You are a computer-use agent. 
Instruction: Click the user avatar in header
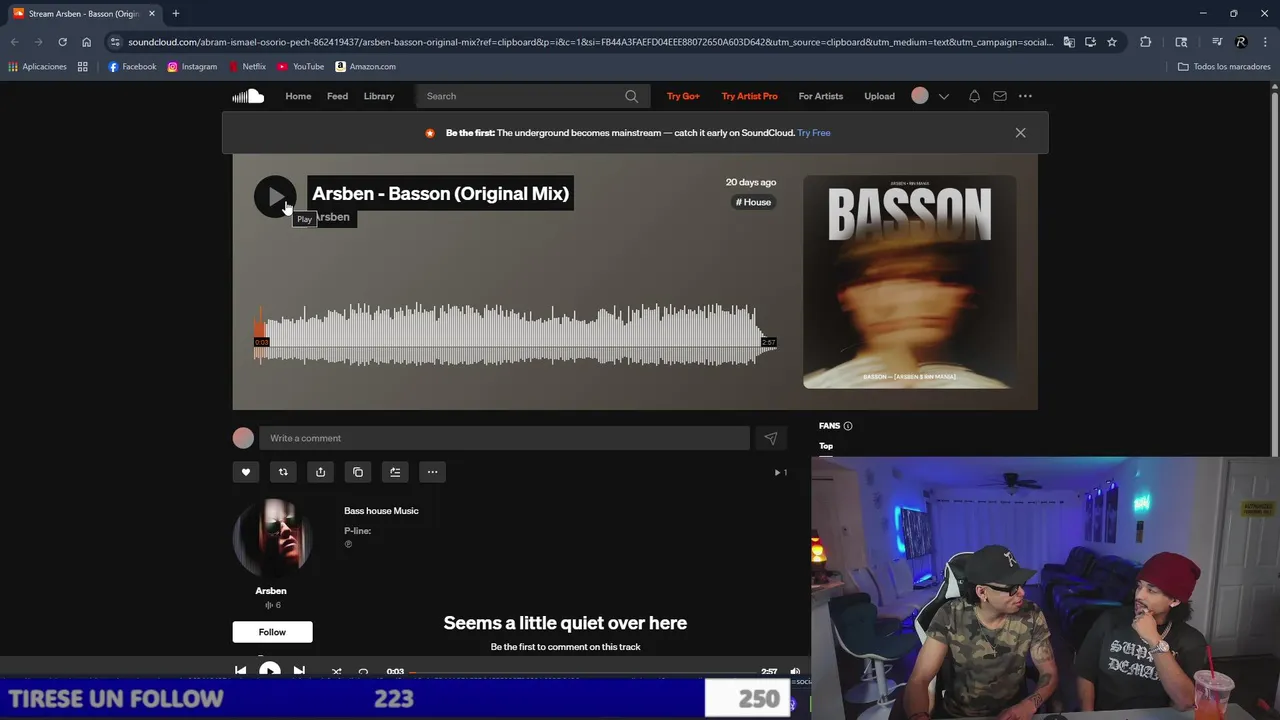click(920, 96)
